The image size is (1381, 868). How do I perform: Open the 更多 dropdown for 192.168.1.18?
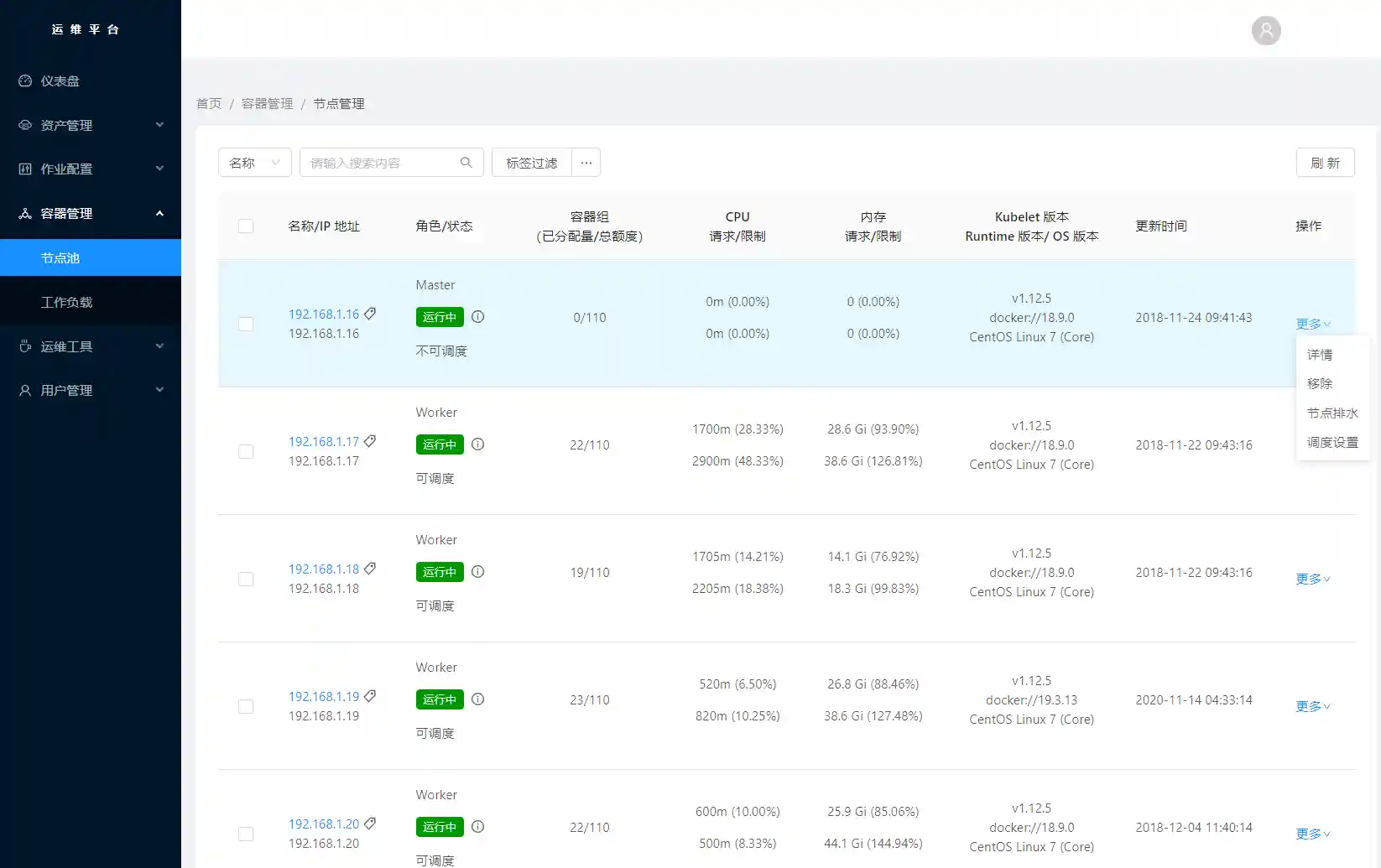[1312, 579]
